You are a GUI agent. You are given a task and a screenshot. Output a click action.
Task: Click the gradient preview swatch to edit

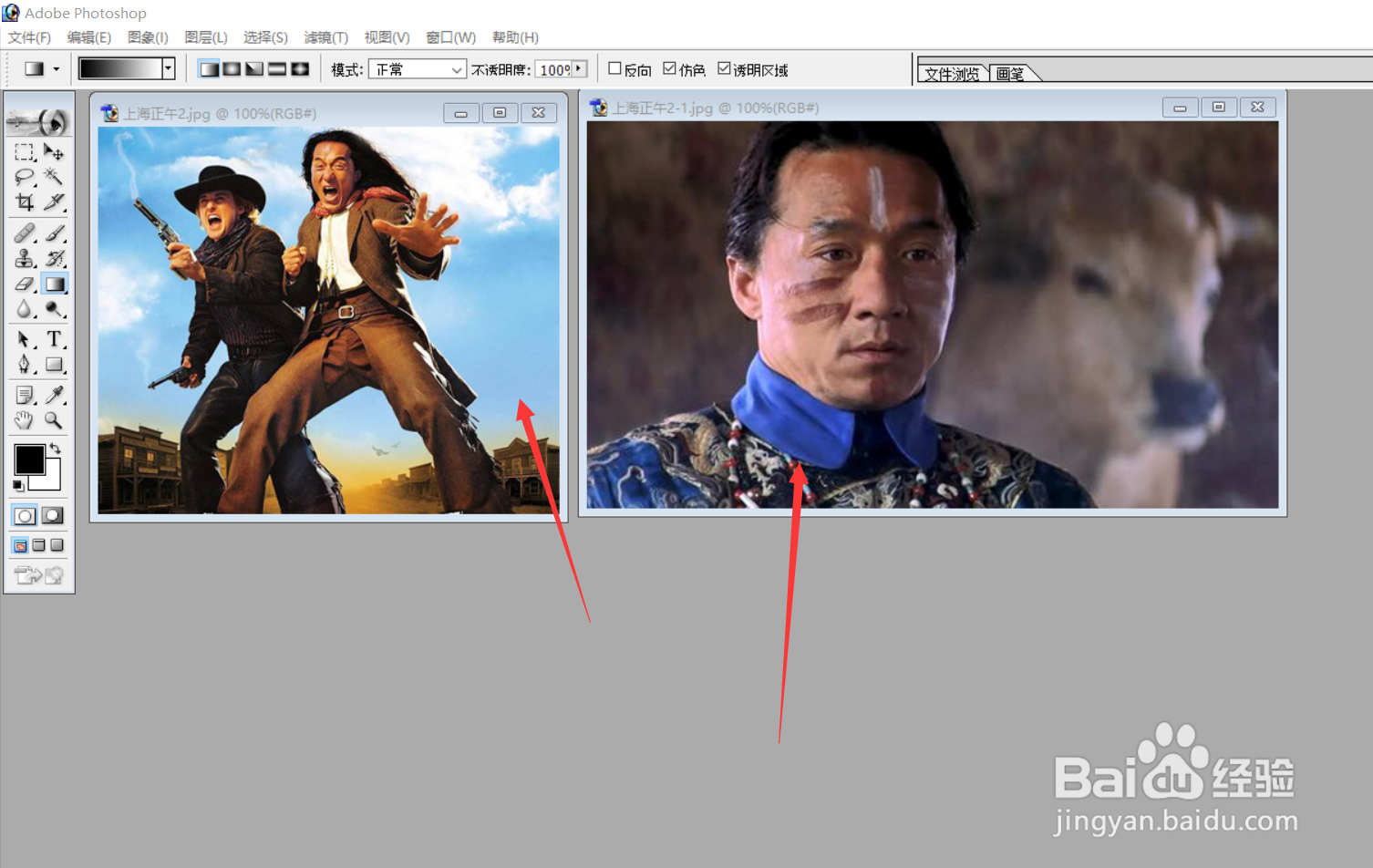(120, 68)
